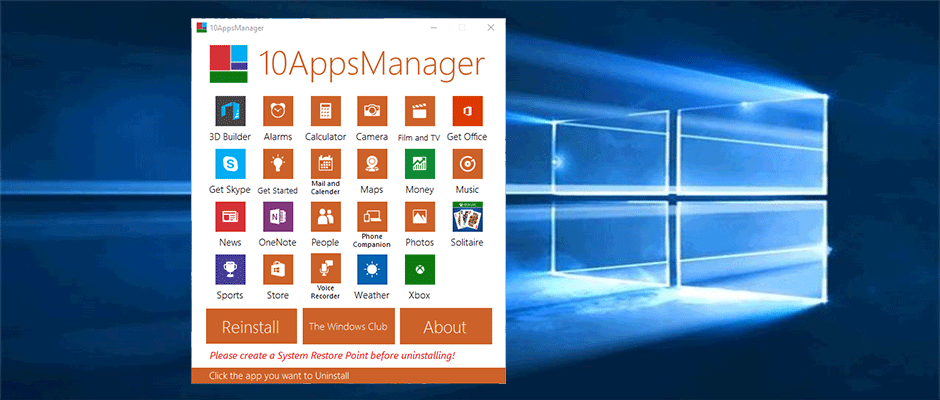Viewport: 940px width, 400px height.
Task: Click the "10AppsManager" header title text
Action: 370,64
